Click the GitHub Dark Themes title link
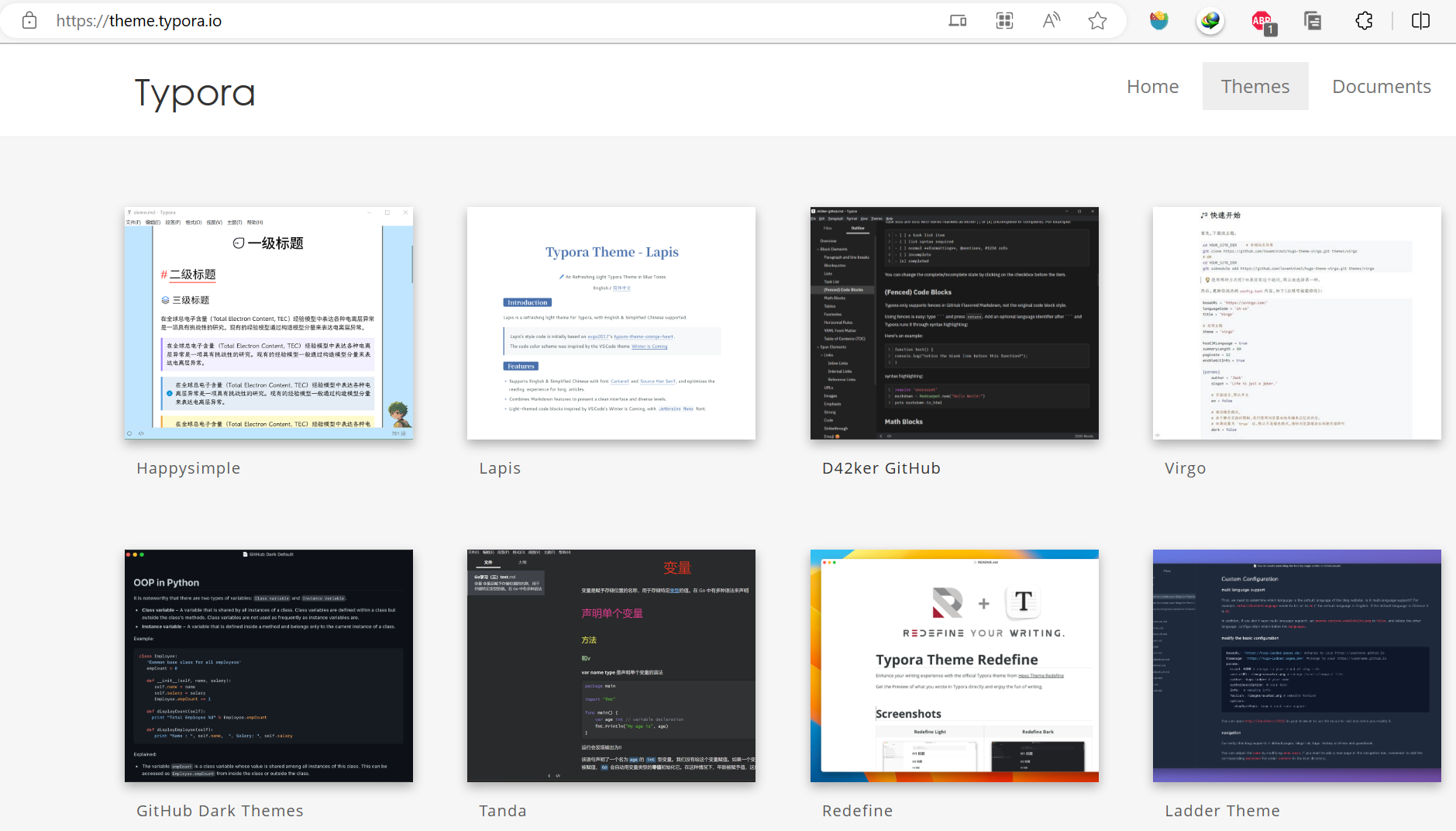 [220, 811]
